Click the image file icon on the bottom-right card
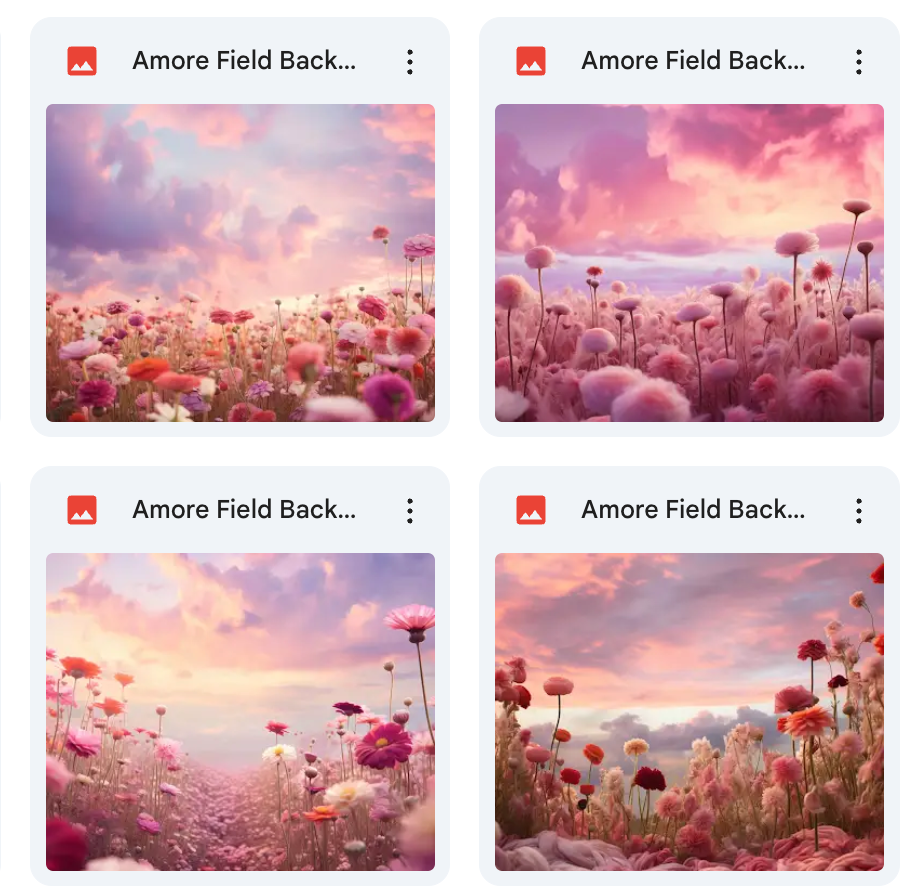908x886 pixels. pos(530,510)
